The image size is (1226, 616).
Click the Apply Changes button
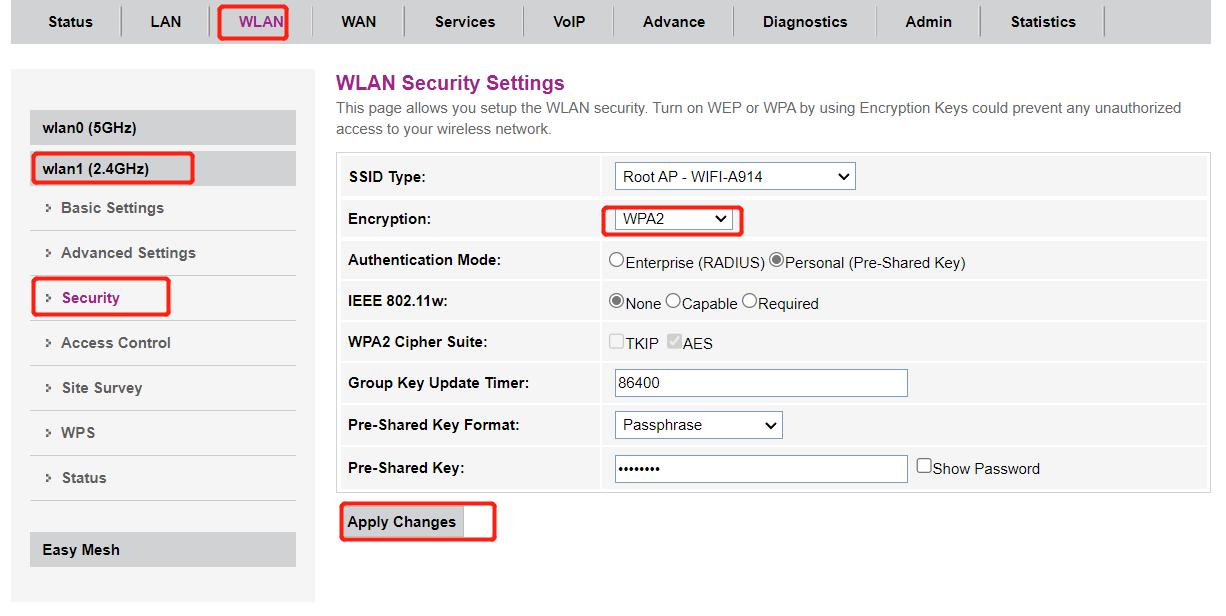tap(402, 522)
